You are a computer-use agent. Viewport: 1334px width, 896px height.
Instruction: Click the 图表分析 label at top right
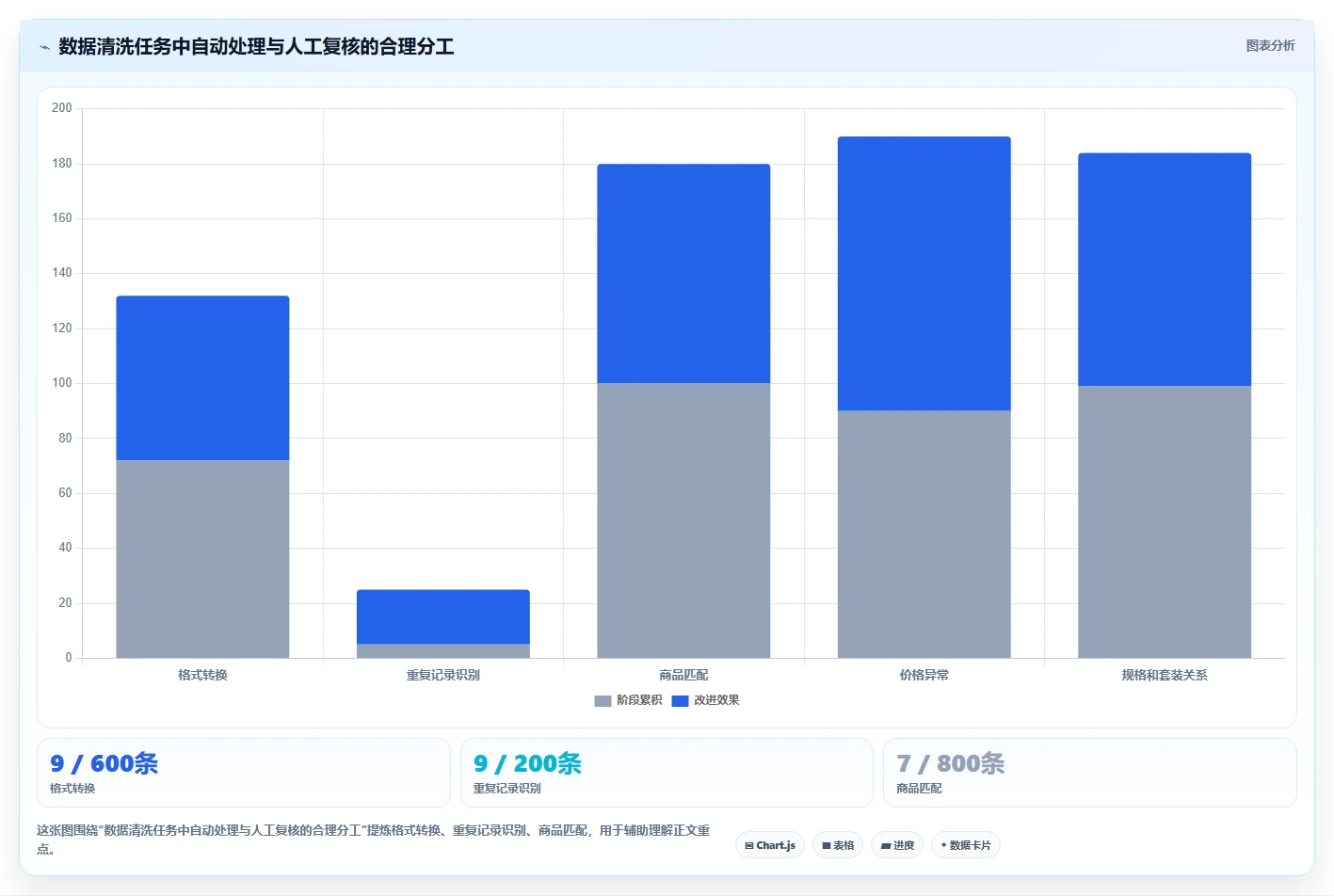tap(1270, 45)
